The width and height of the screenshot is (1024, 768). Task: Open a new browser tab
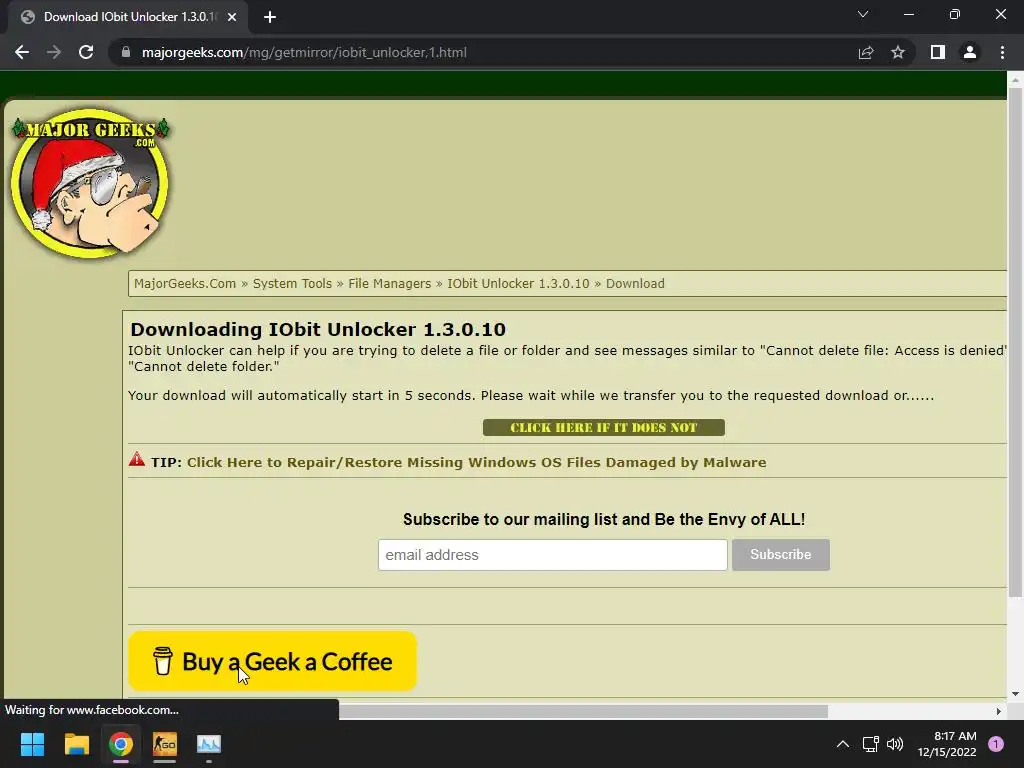pos(270,17)
